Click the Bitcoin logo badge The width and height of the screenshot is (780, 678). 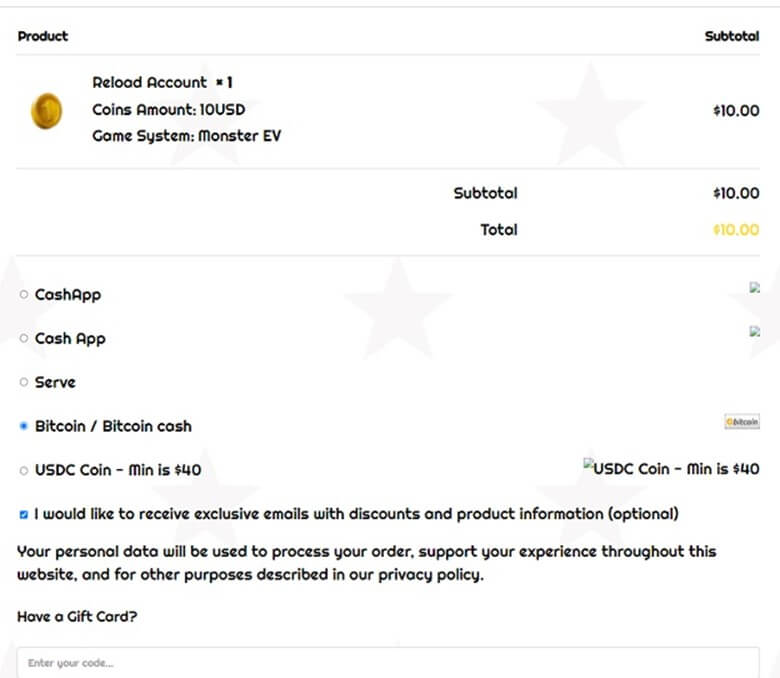pos(742,422)
